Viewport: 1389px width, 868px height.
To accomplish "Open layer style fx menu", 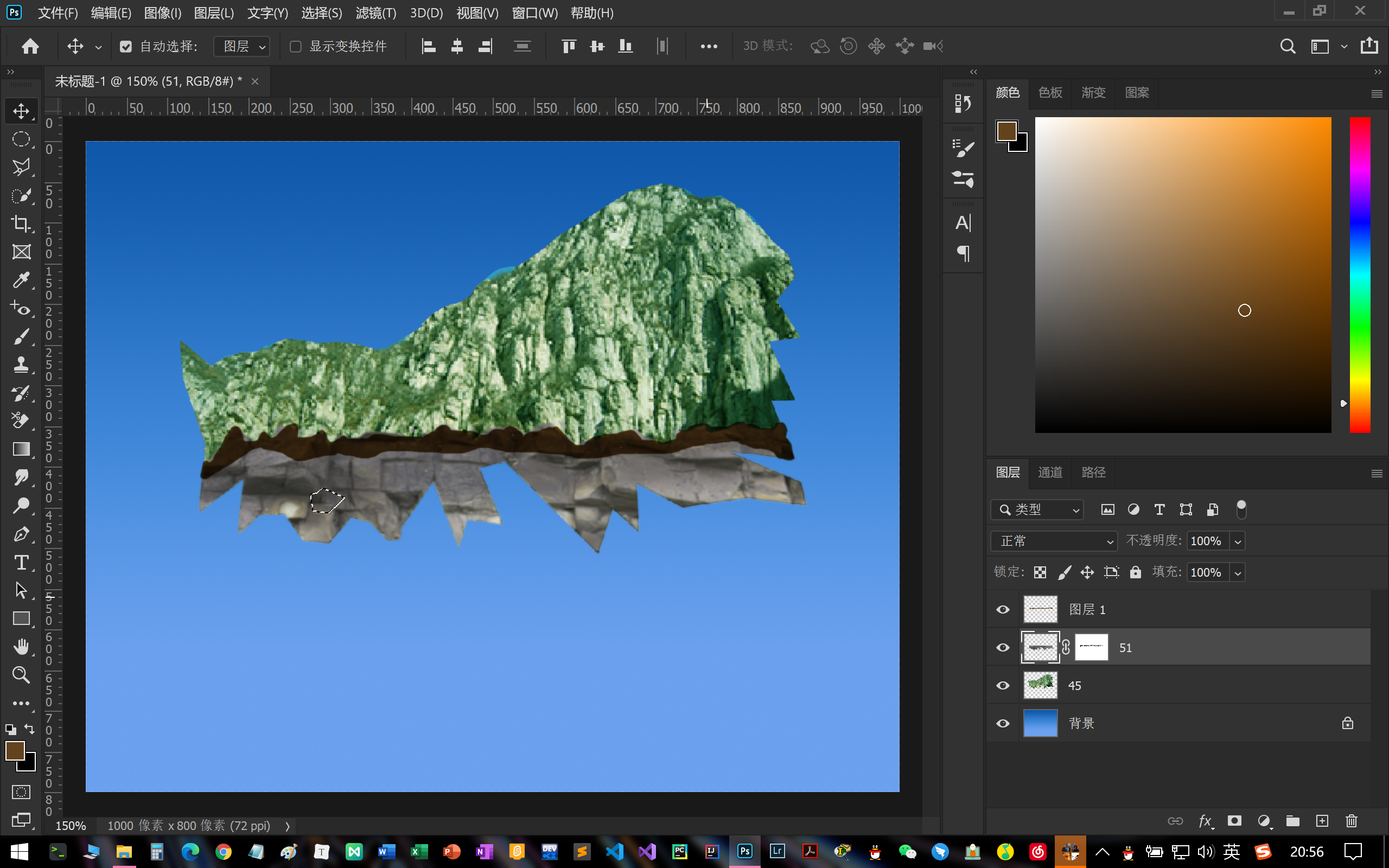I will pyautogui.click(x=1205, y=821).
